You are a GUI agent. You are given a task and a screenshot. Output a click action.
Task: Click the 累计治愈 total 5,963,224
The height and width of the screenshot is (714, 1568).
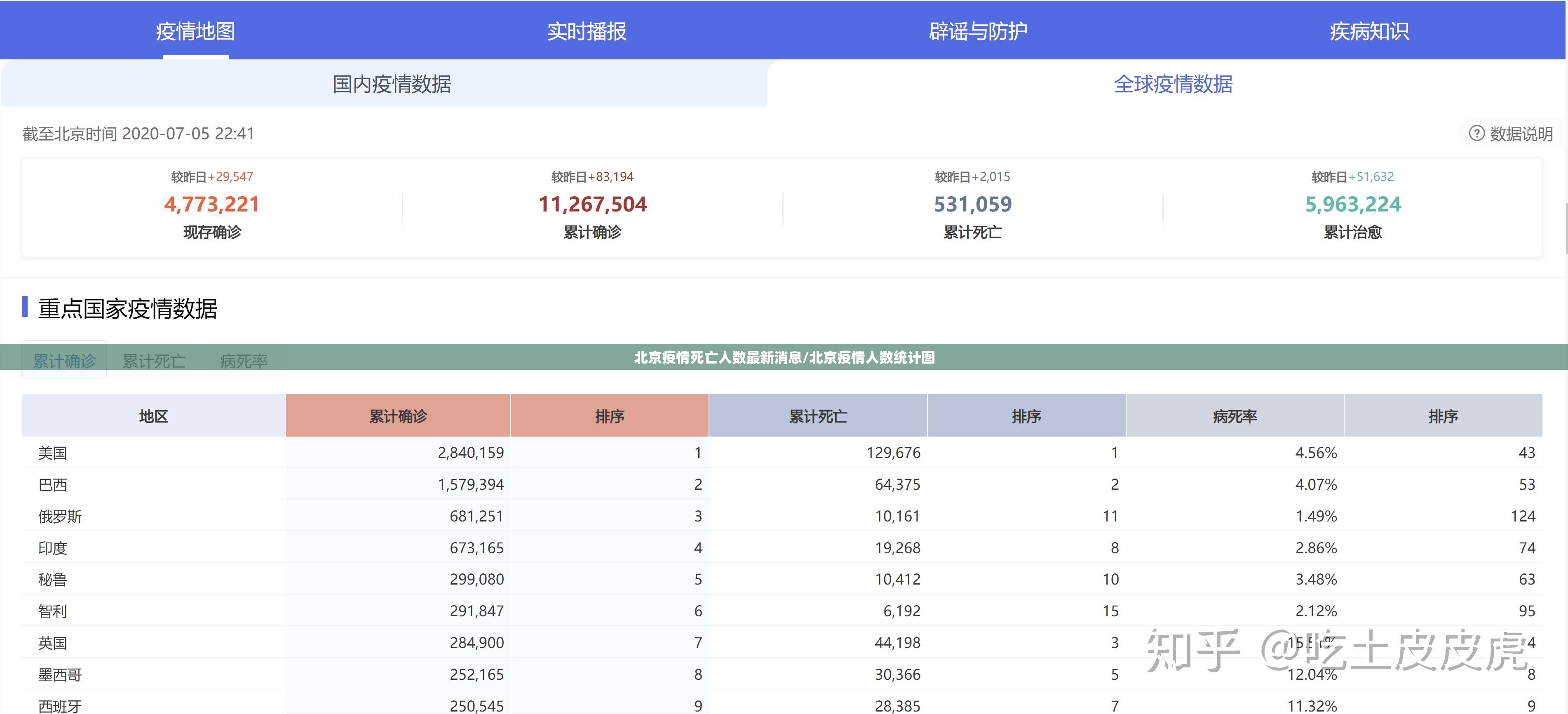(x=1353, y=204)
